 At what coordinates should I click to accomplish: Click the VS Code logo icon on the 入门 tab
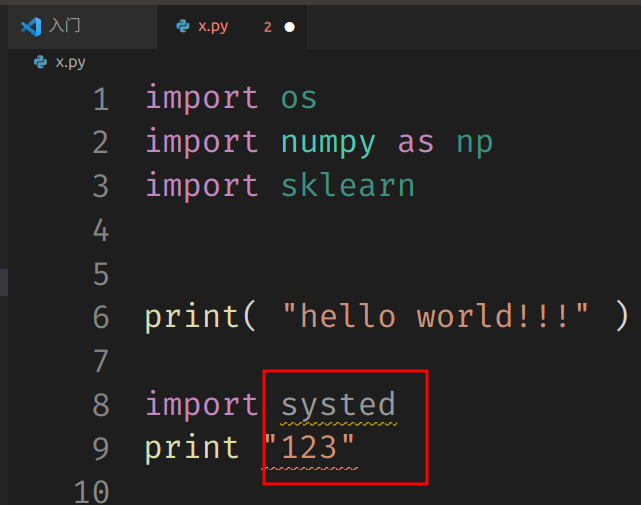tap(31, 27)
